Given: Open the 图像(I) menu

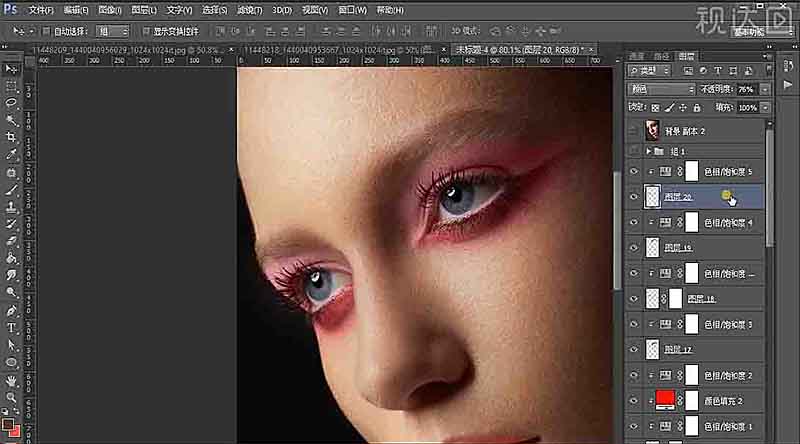Looking at the screenshot, I should point(109,10).
